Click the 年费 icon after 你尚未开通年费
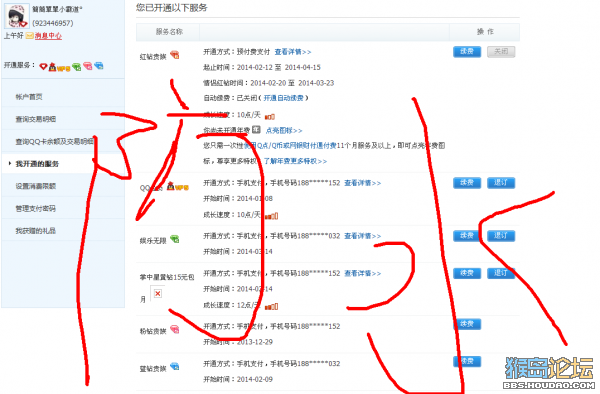This screenshot has height=394, width=600. click(256, 130)
